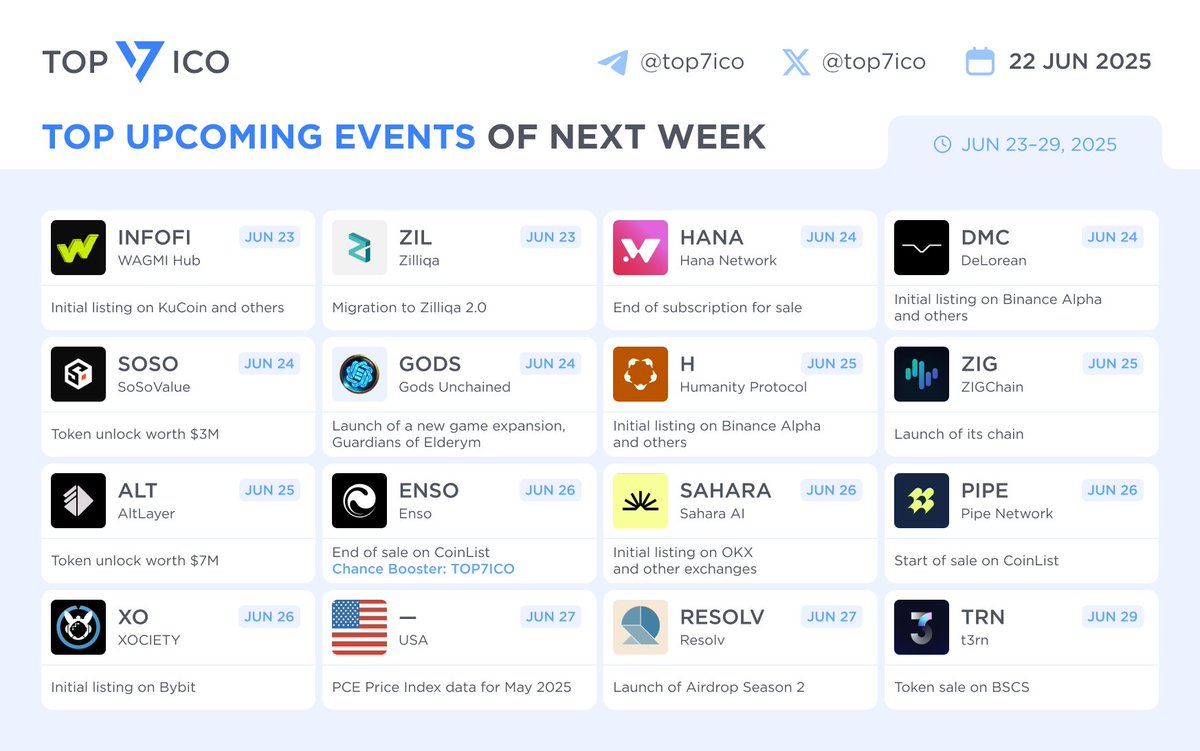
Task: Click the text 'Initial listing on KuCoin and others'
Action: 167,307
